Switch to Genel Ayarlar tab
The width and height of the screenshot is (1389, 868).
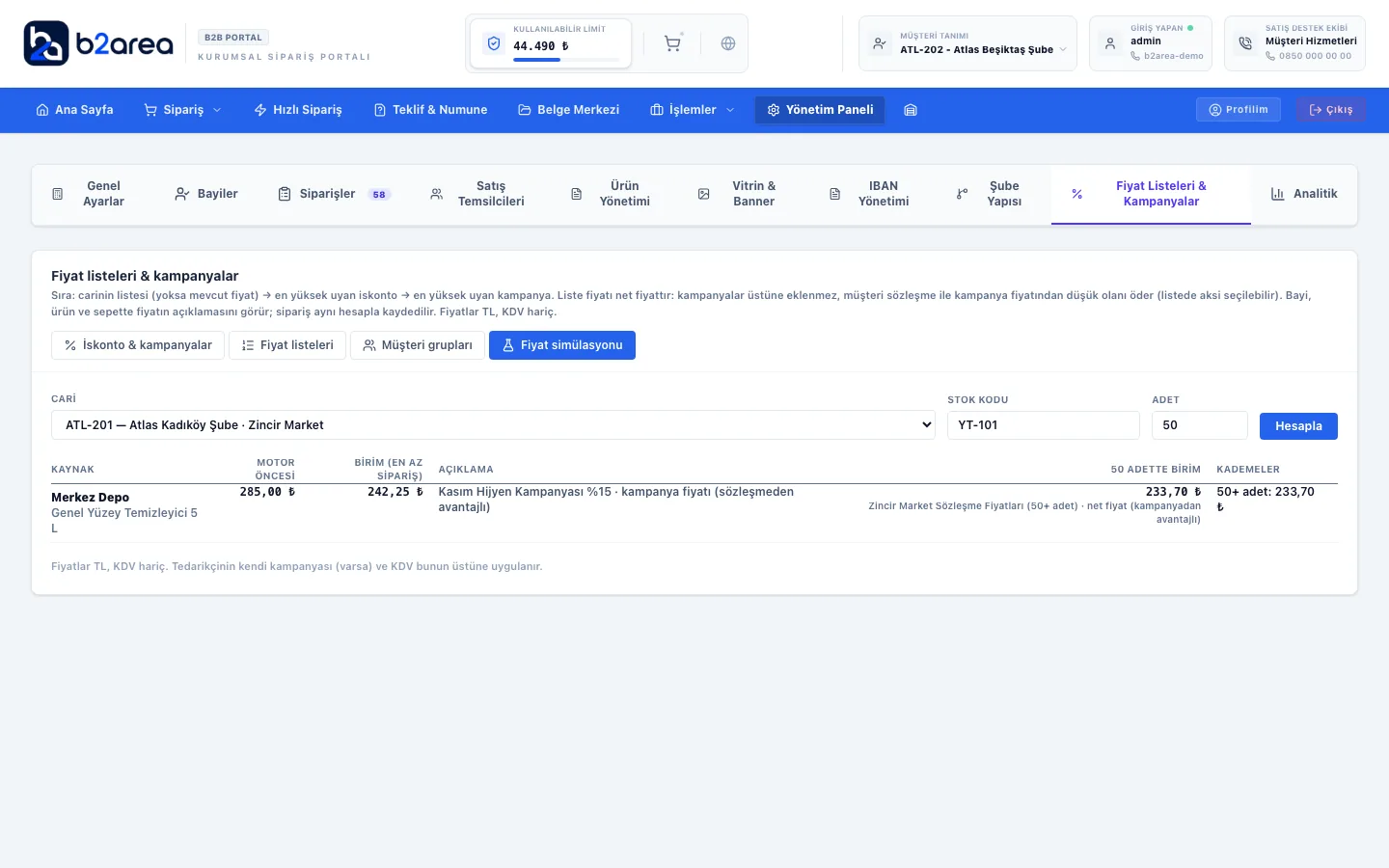pos(89,194)
